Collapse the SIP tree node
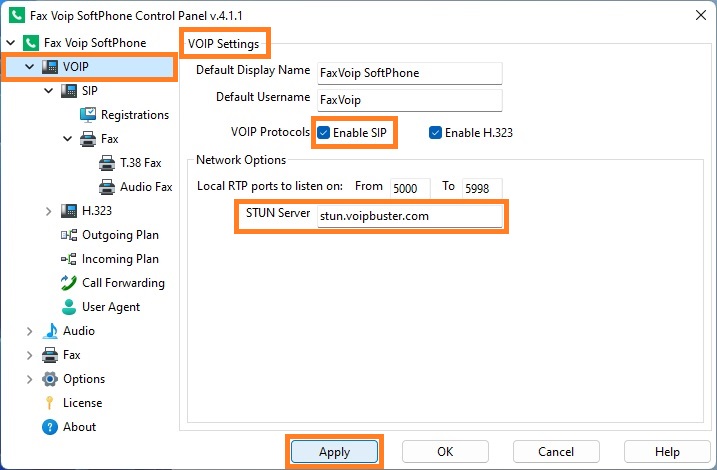The image size is (717, 470). pyautogui.click(x=48, y=91)
